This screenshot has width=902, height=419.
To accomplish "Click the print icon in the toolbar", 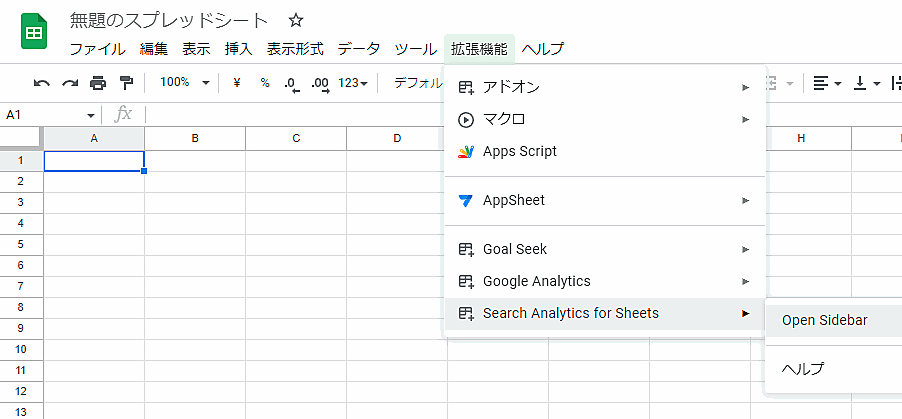I will (98, 83).
